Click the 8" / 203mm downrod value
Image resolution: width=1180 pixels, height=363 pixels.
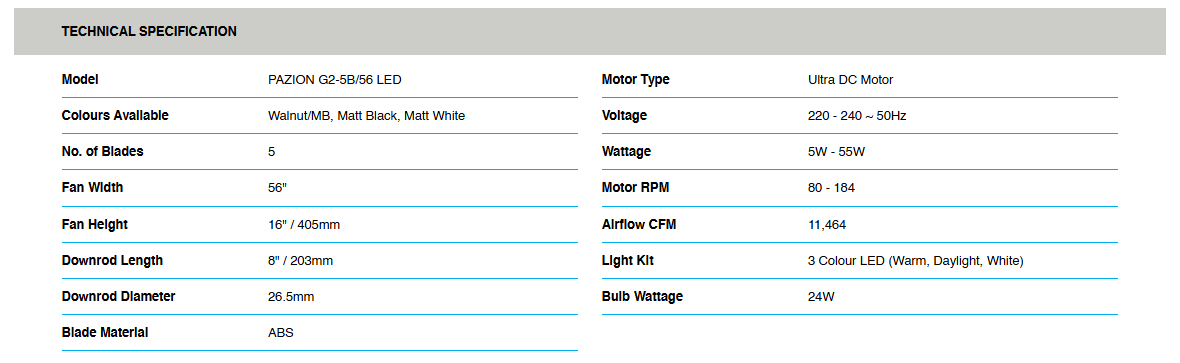(300, 261)
